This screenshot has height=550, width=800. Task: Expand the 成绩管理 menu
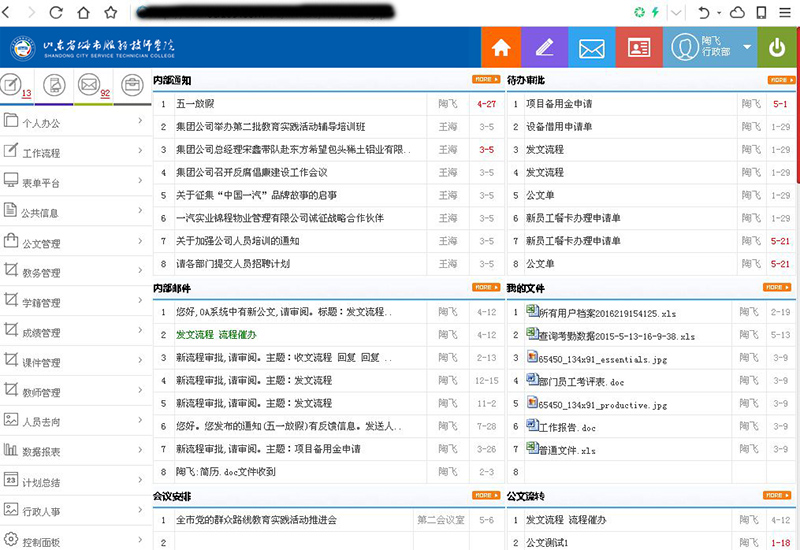pyautogui.click(x=76, y=332)
